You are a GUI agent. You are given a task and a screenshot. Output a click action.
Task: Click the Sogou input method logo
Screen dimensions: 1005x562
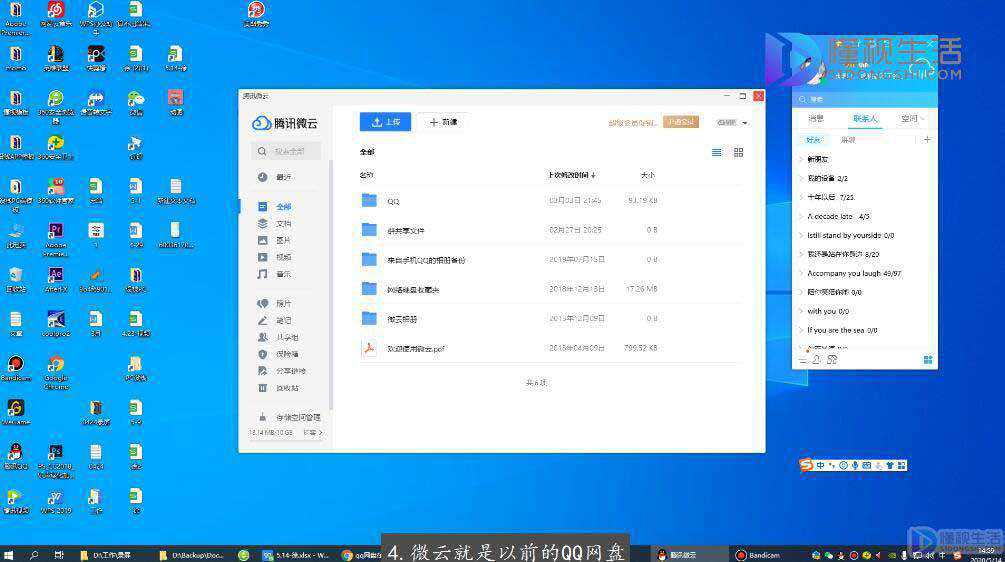pyautogui.click(x=806, y=465)
